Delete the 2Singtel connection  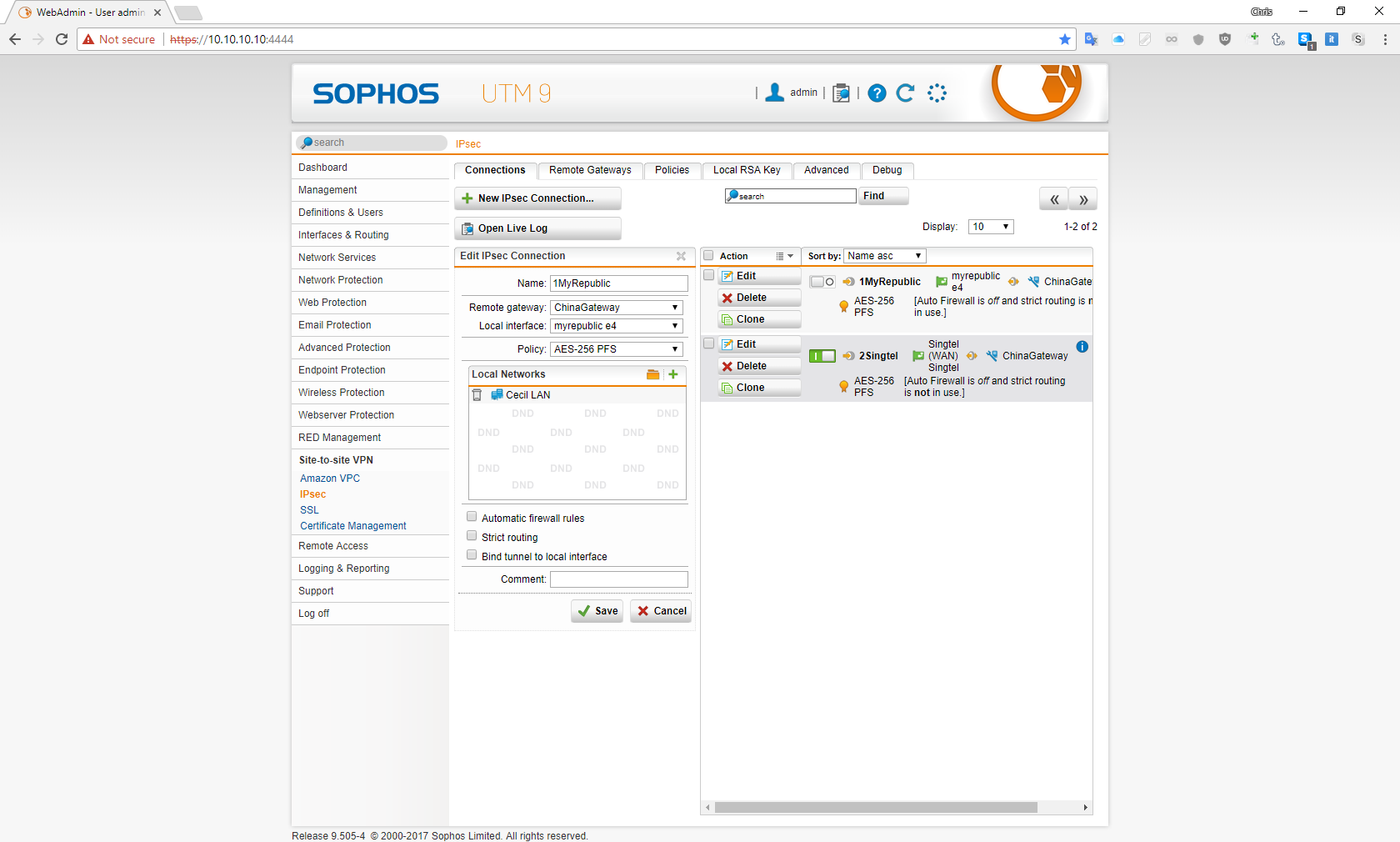tap(759, 366)
